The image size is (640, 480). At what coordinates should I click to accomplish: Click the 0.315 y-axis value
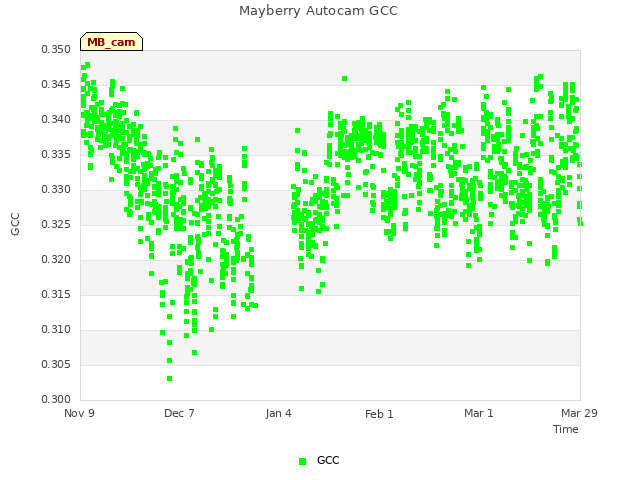[56, 295]
